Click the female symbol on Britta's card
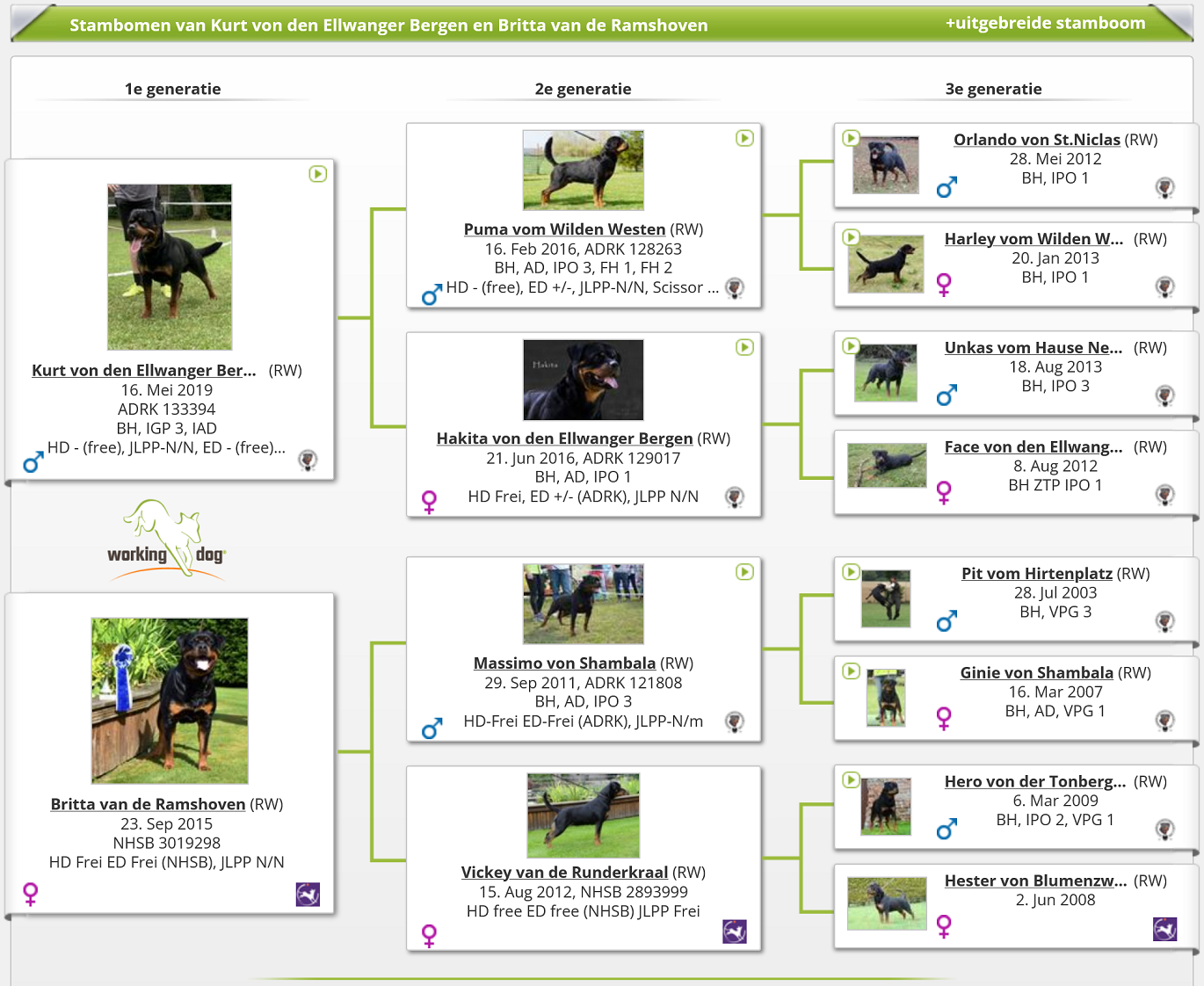 [31, 895]
